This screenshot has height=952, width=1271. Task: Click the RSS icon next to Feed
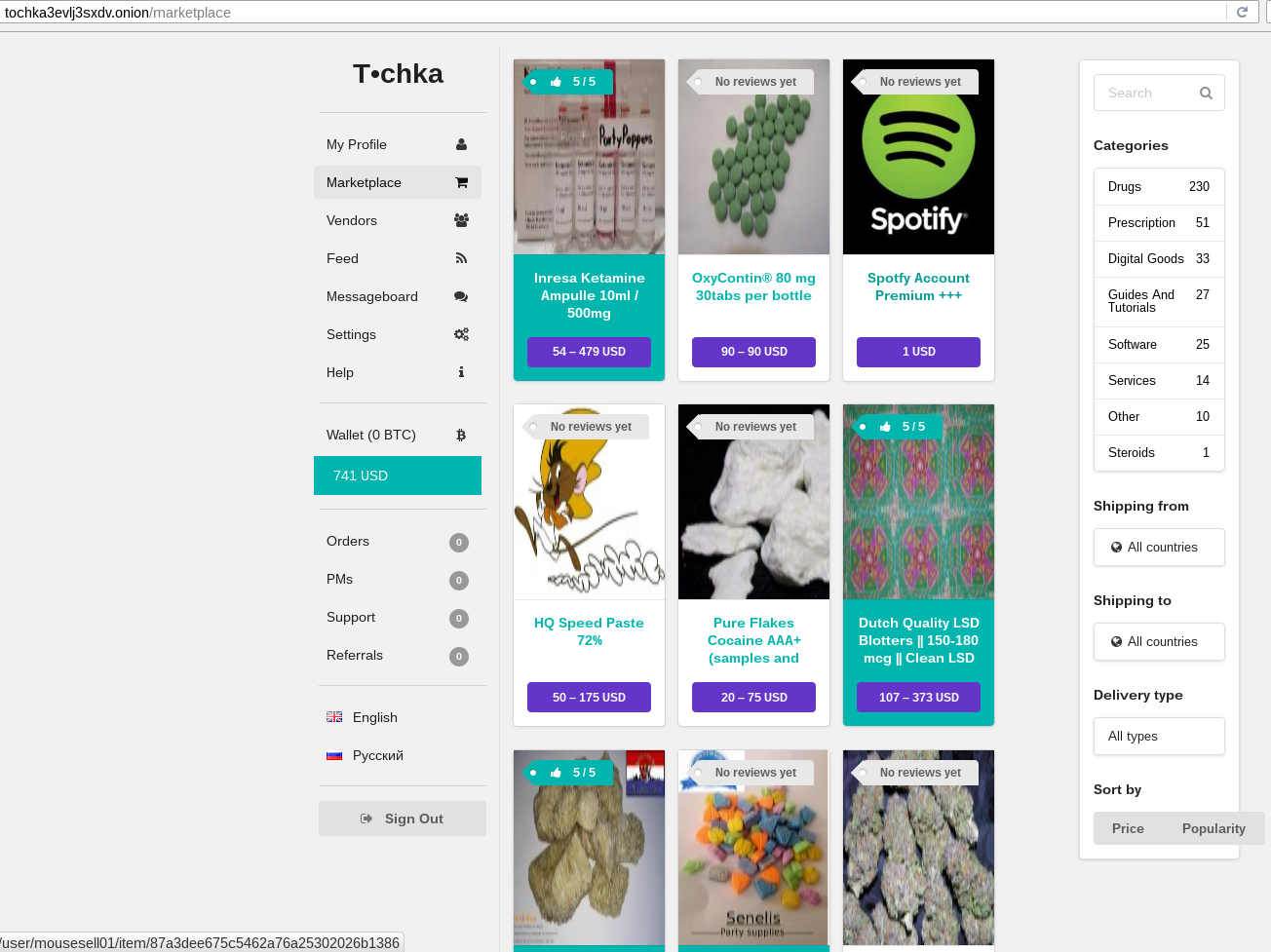coord(461,258)
